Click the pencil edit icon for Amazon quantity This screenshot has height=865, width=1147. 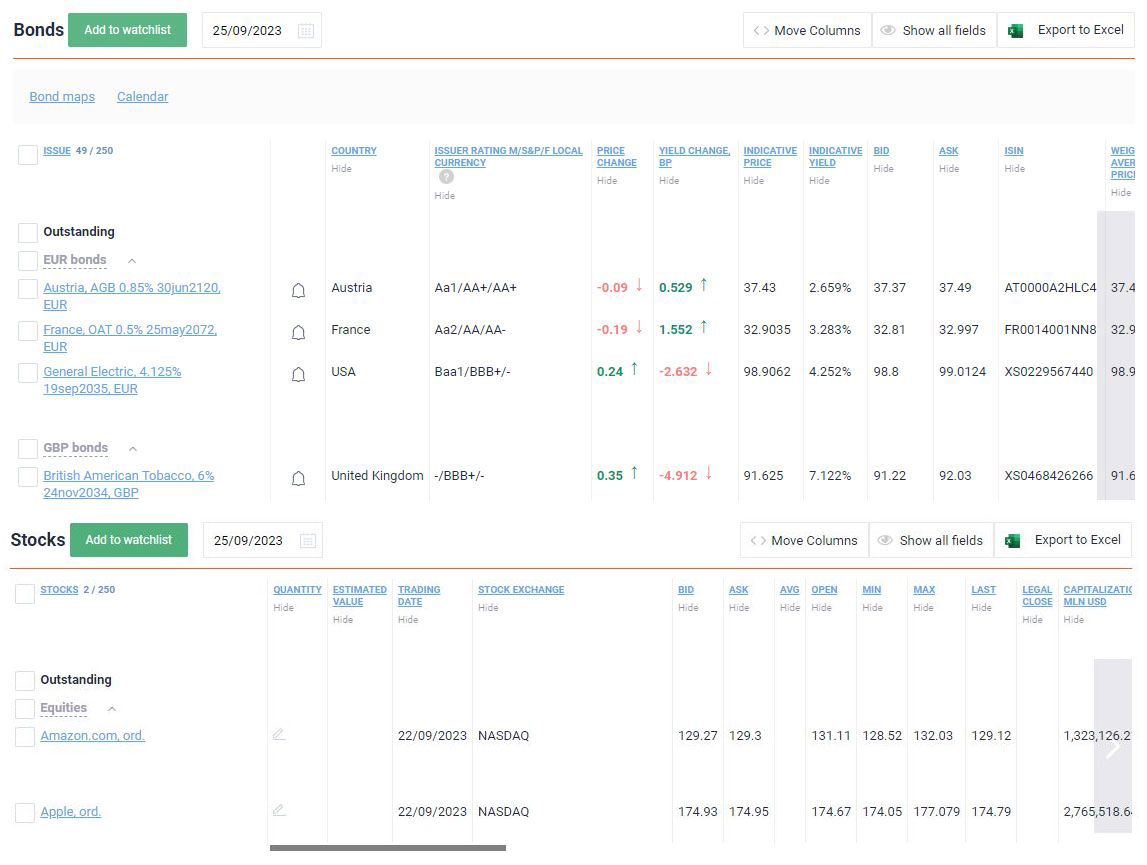[x=280, y=735]
